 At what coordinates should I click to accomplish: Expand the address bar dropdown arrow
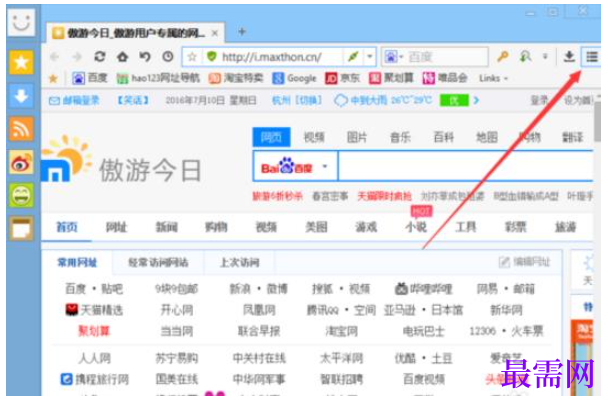click(x=369, y=57)
